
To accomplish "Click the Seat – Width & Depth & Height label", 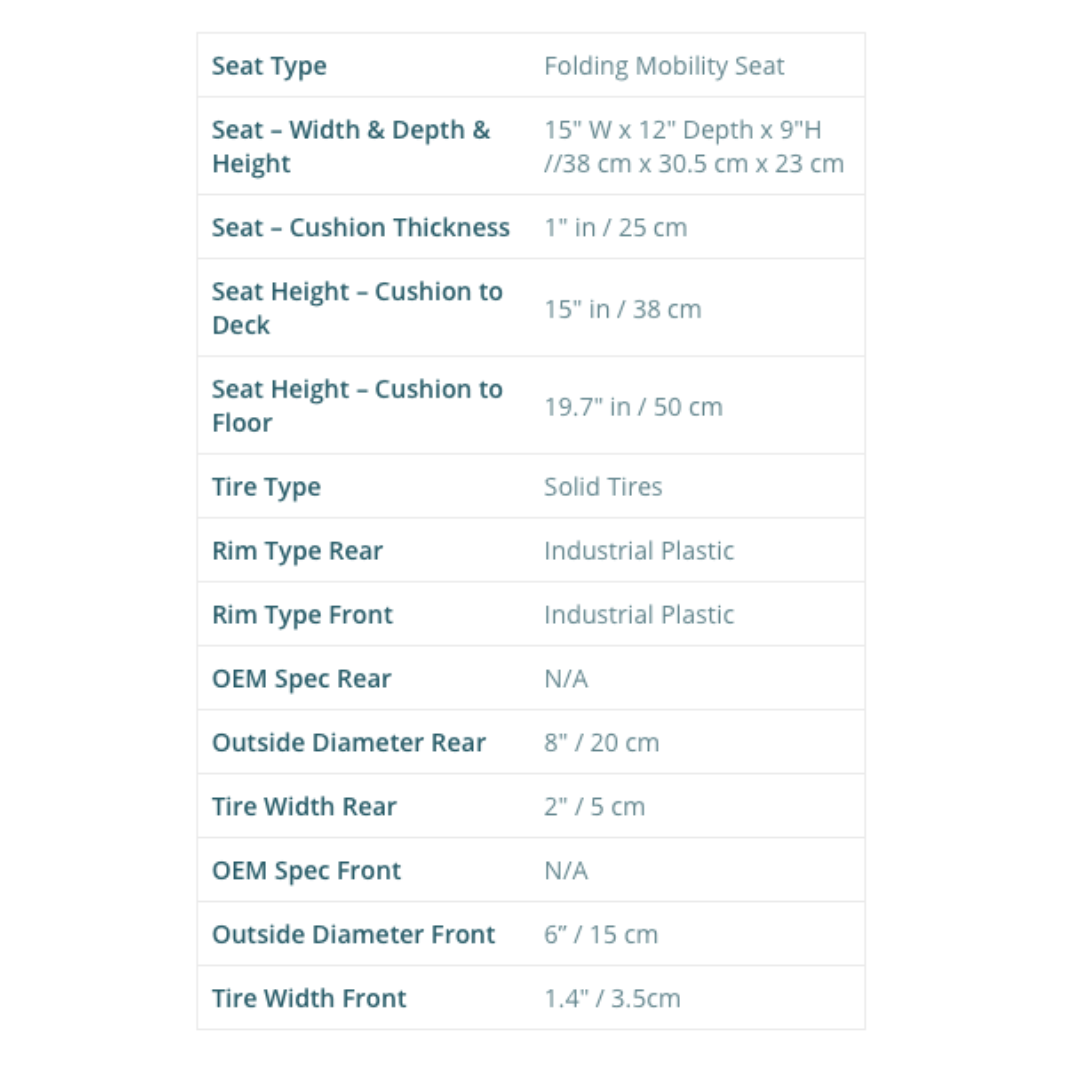I will pos(351,146).
